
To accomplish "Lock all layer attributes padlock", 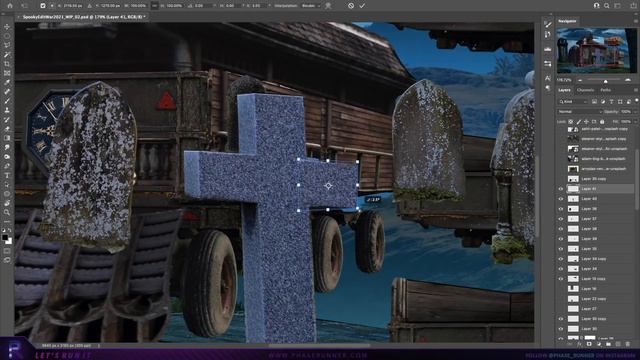I will 602,122.
